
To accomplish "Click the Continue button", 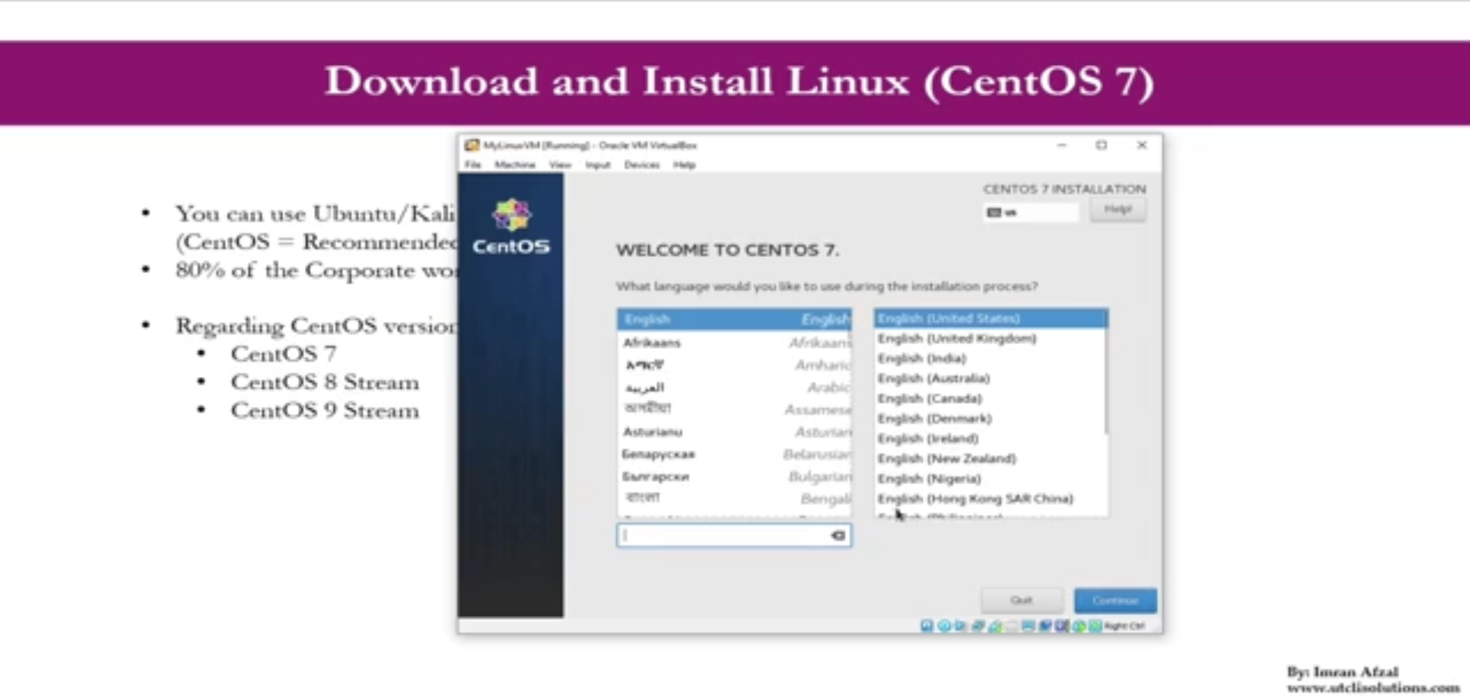I will click(x=1115, y=601).
